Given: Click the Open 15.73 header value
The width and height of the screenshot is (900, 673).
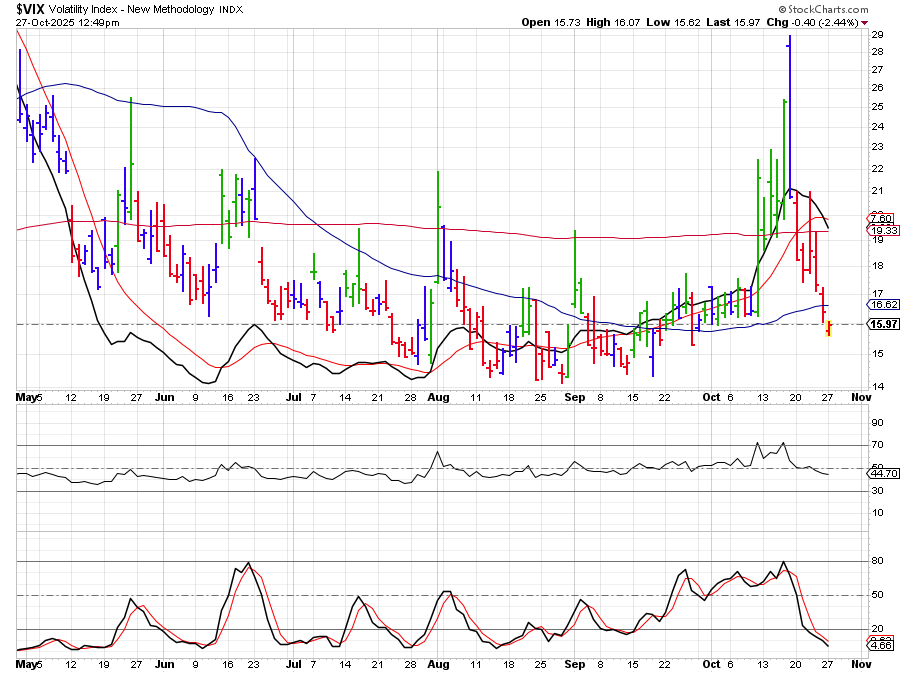Looking at the screenshot, I should [x=549, y=22].
